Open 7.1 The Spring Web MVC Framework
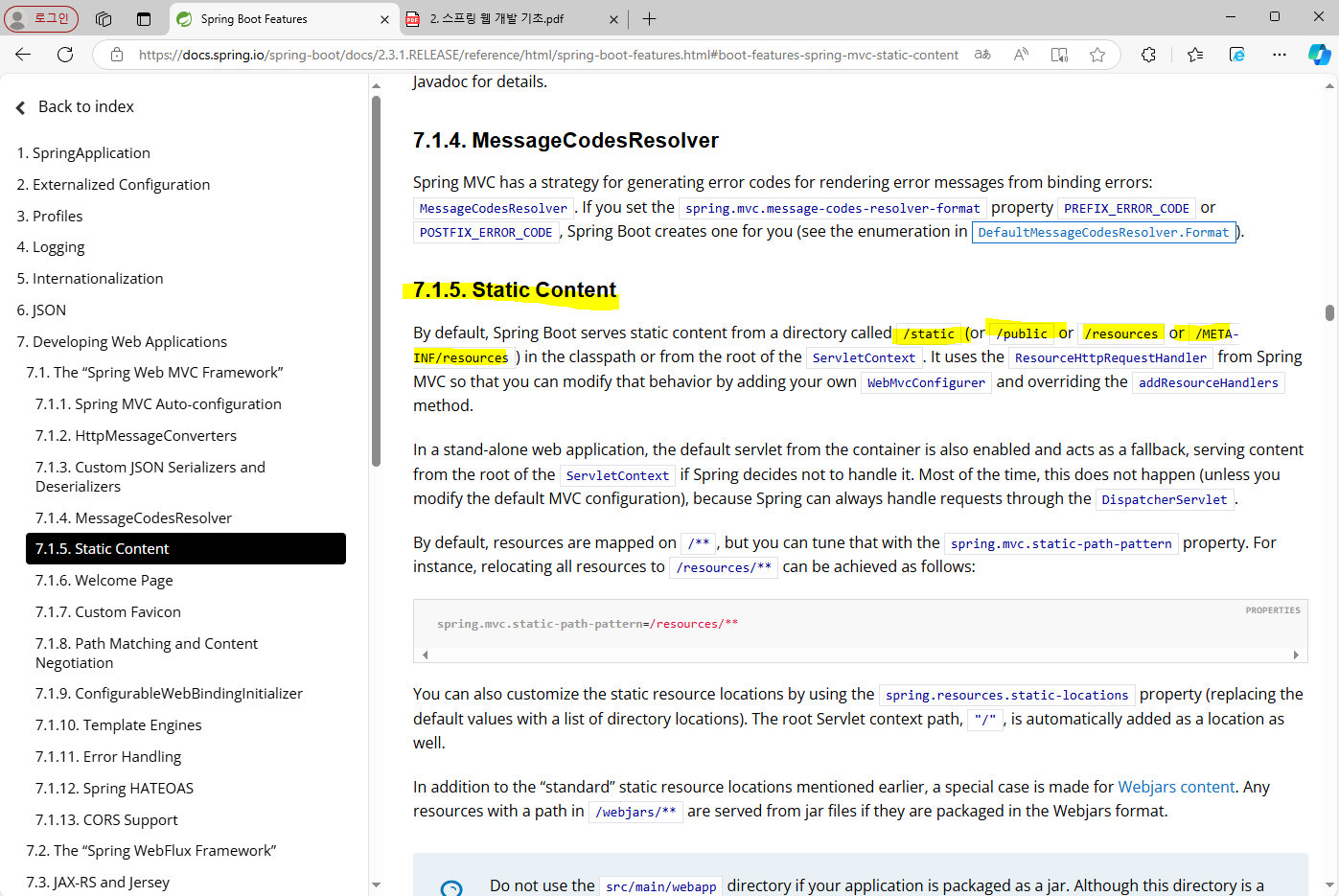This screenshot has height=896, width=1339. click(154, 372)
